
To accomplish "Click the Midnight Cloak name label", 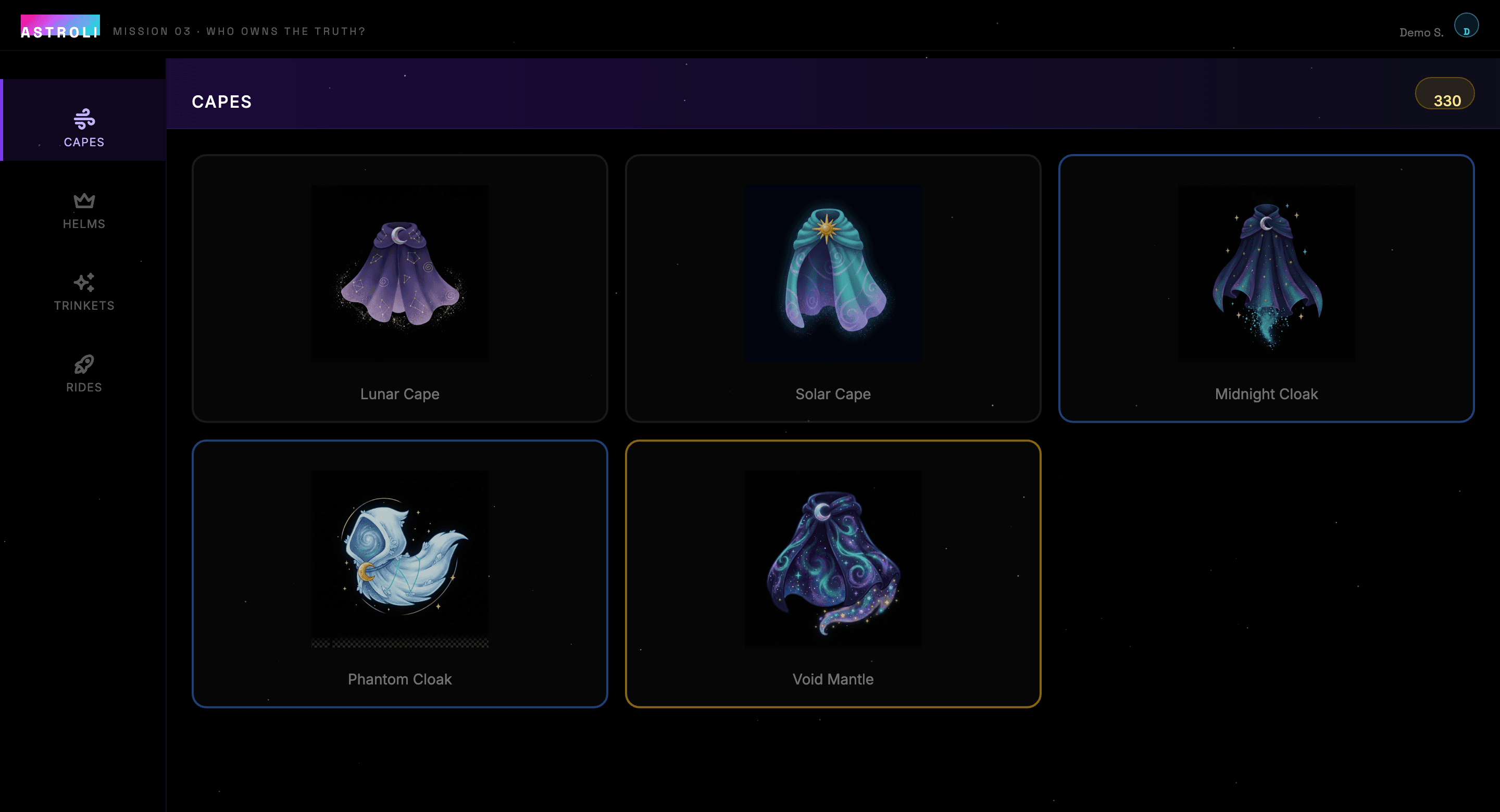I will (x=1266, y=394).
